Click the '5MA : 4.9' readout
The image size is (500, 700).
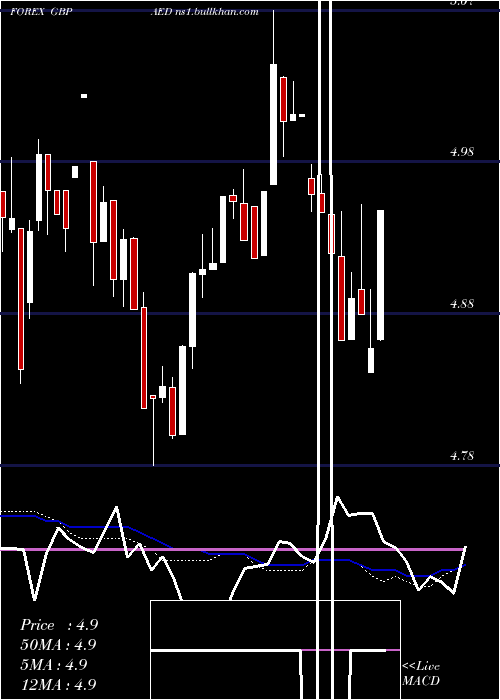pos(54,664)
